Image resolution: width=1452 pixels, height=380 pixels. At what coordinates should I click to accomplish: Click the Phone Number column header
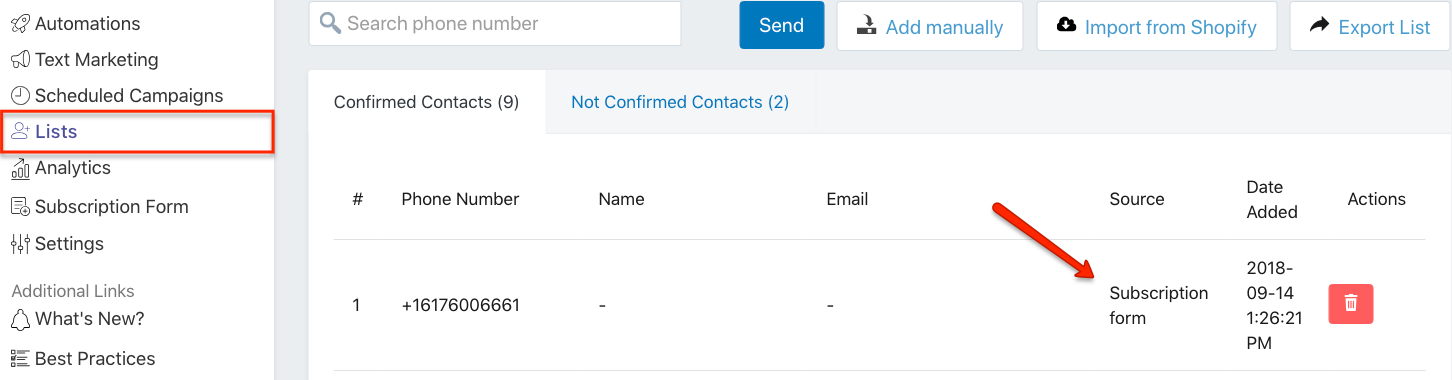(x=460, y=199)
